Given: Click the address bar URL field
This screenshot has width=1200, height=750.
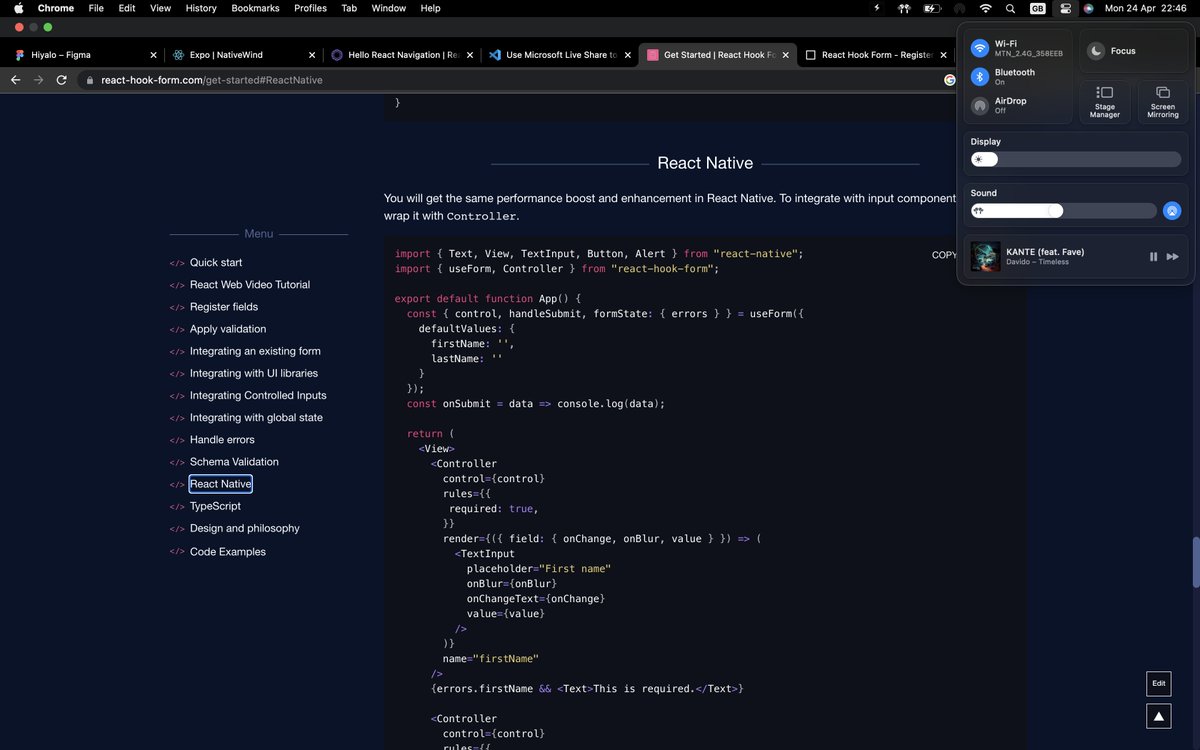Looking at the screenshot, I should 515,80.
